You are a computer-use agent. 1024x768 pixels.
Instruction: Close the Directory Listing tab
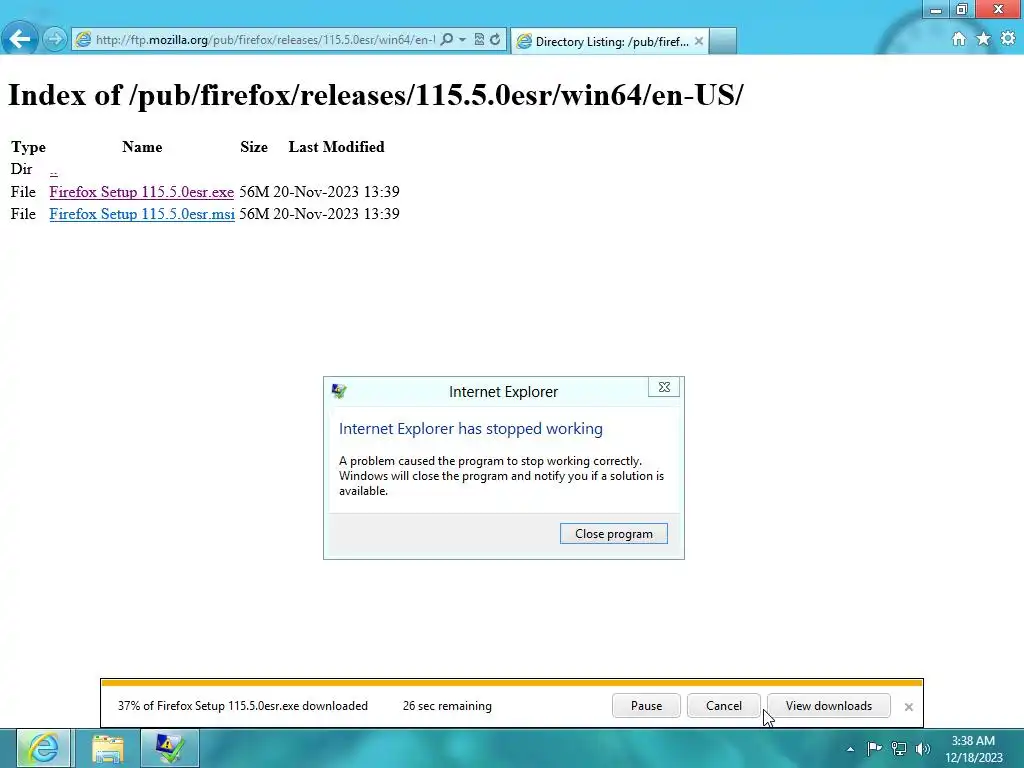pyautogui.click(x=699, y=41)
